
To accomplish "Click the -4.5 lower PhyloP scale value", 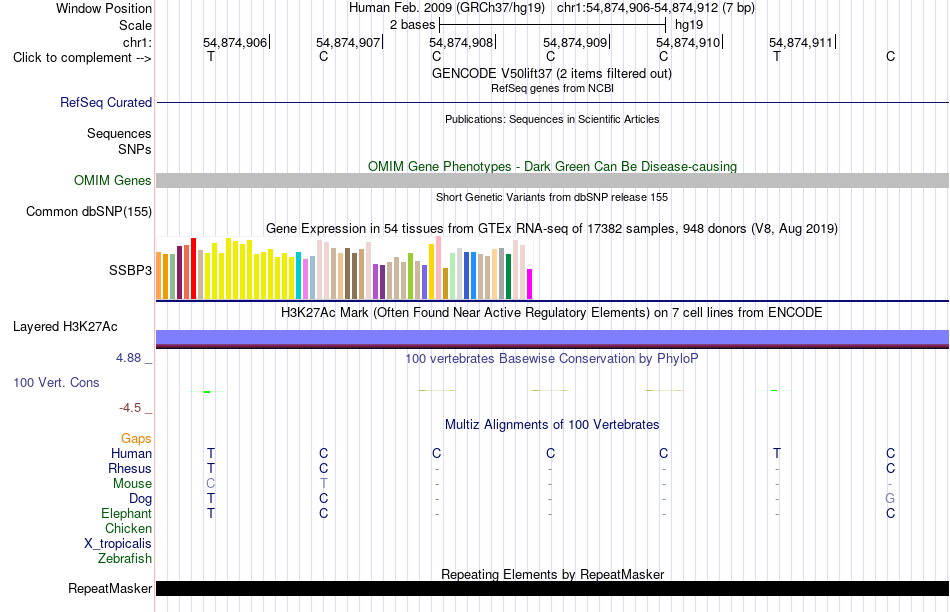I will (130, 408).
